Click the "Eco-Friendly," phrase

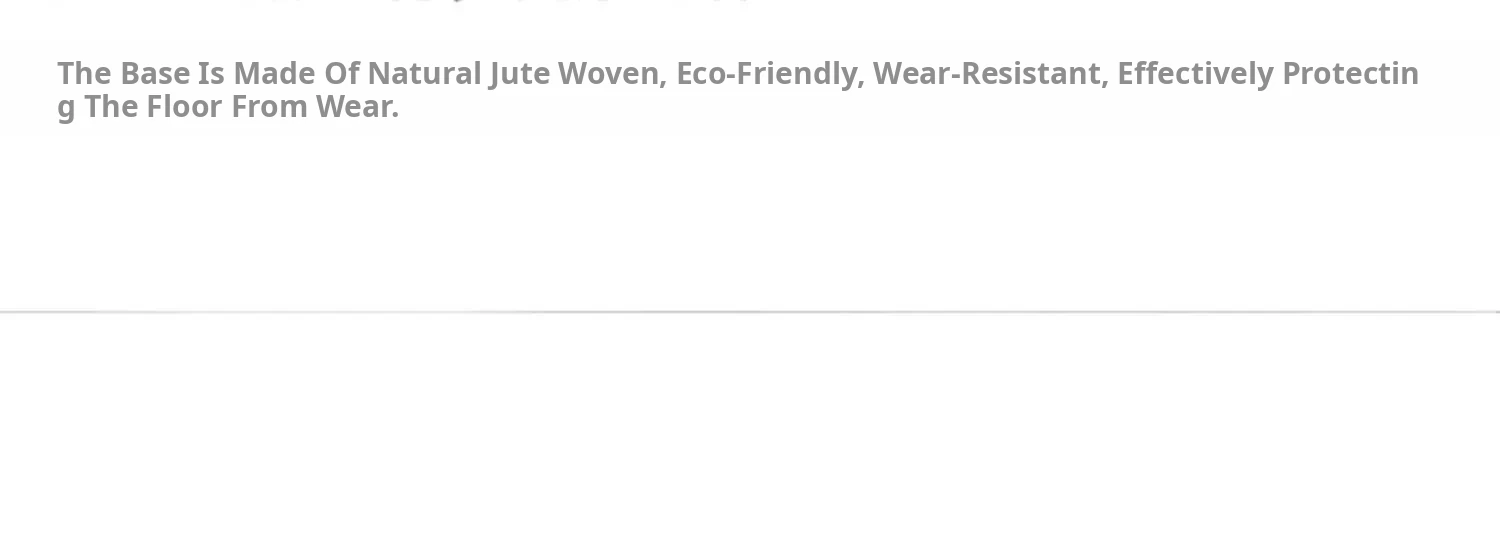770,74
